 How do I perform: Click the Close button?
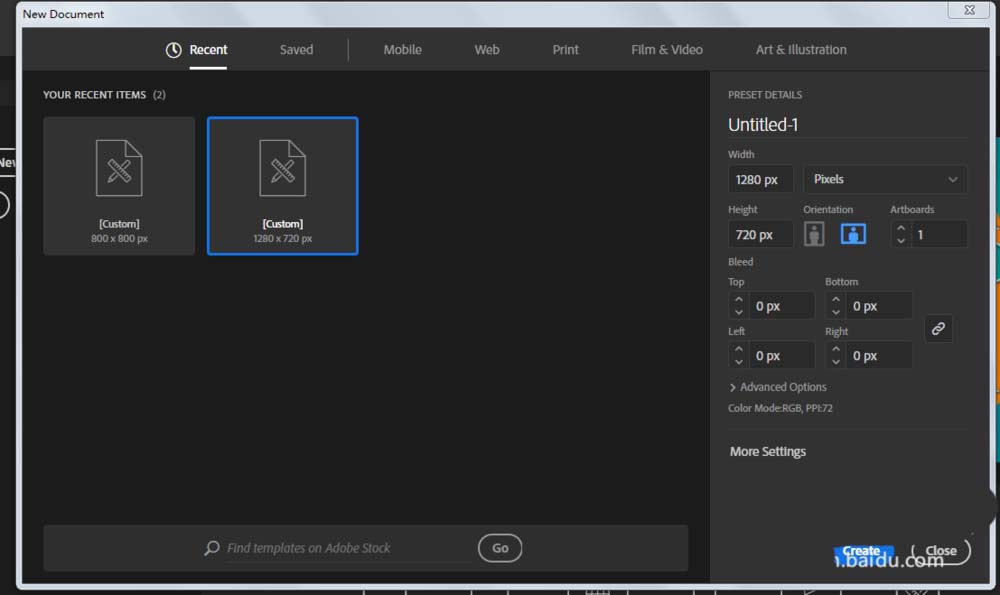coord(941,551)
